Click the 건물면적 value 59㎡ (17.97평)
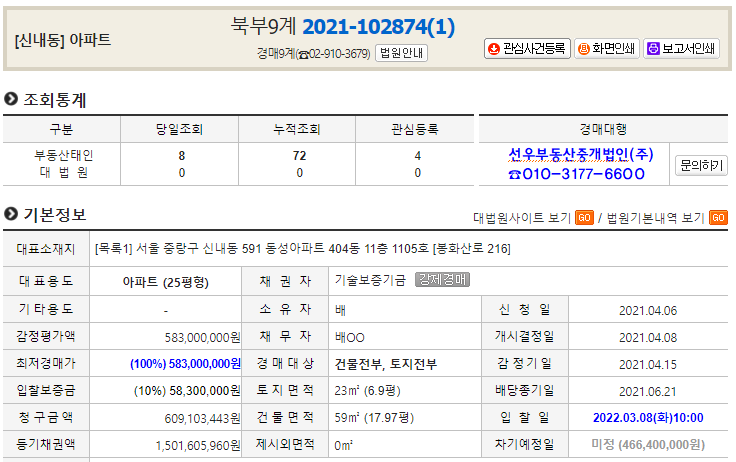 click(x=374, y=418)
